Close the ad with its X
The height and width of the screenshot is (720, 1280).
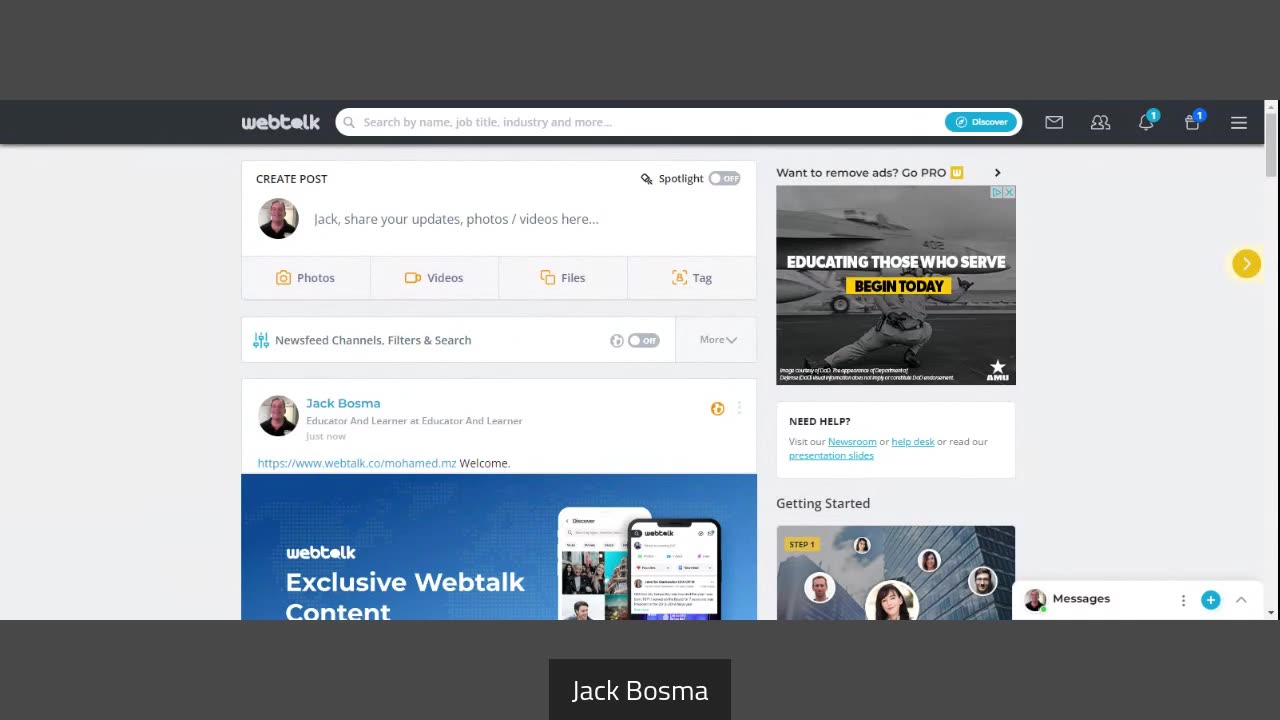[1009, 192]
